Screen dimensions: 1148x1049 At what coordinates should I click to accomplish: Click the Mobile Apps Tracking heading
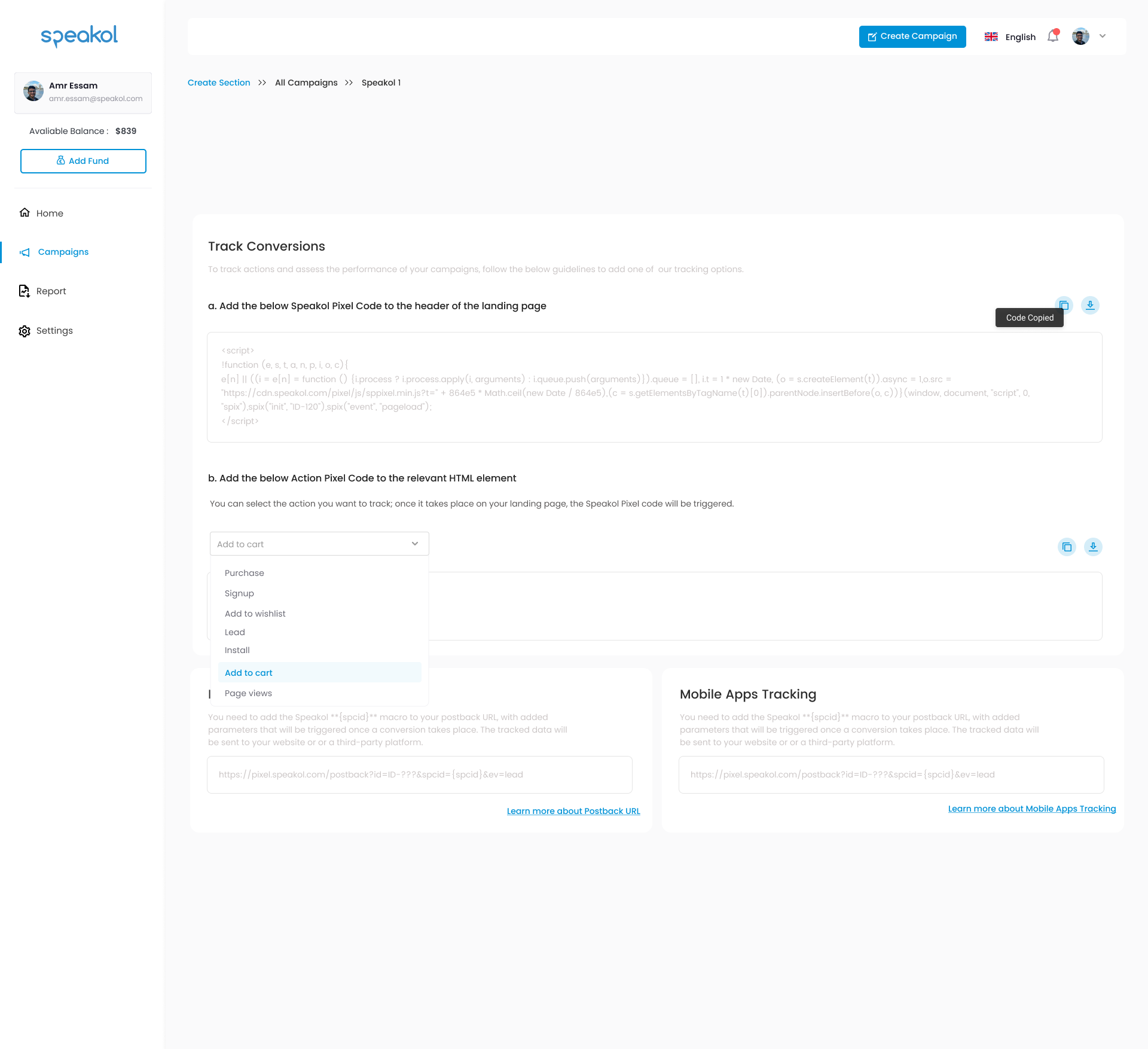pos(748,694)
